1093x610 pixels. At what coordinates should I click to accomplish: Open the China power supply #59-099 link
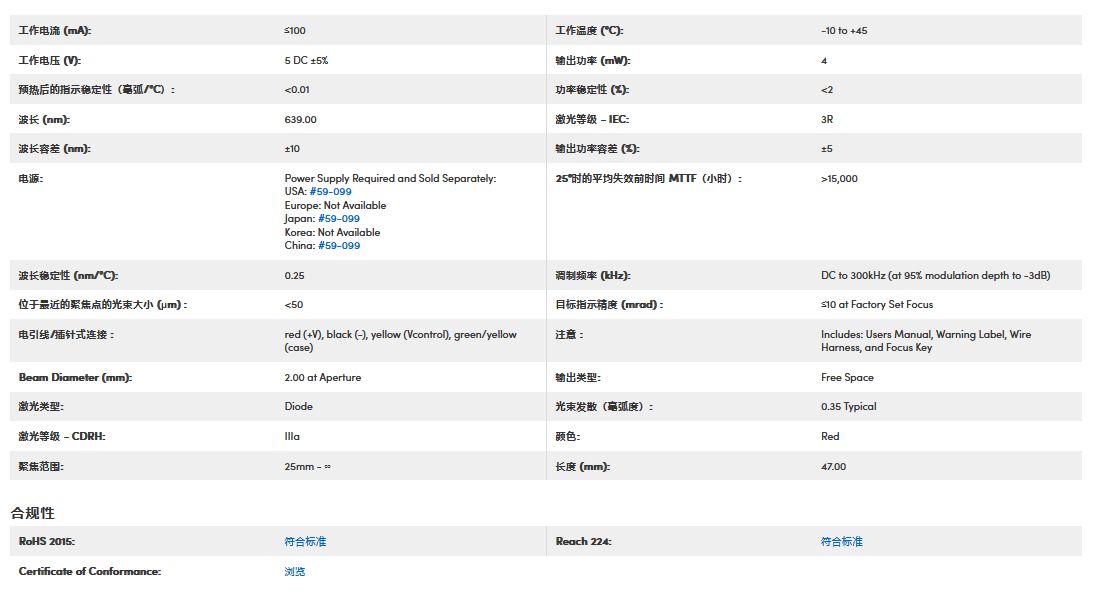(339, 246)
